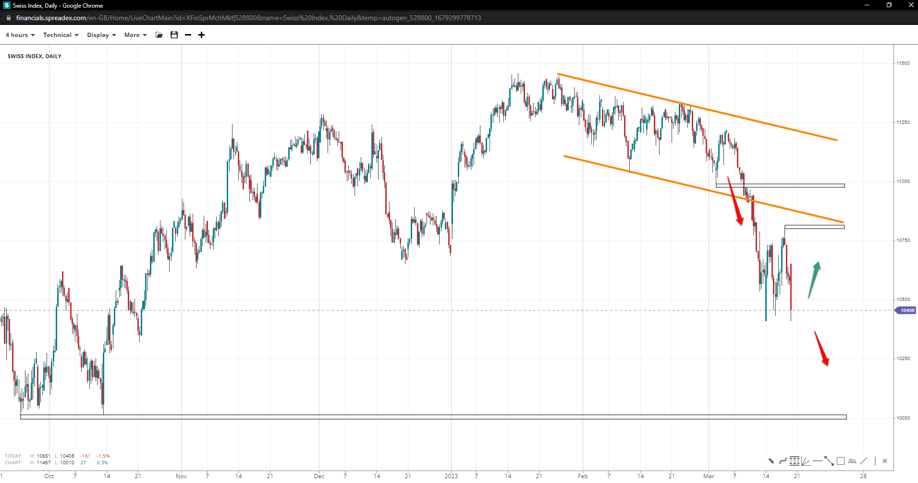Select the fan lines drawing tool
The height and width of the screenshot is (483, 918).
tap(806, 461)
